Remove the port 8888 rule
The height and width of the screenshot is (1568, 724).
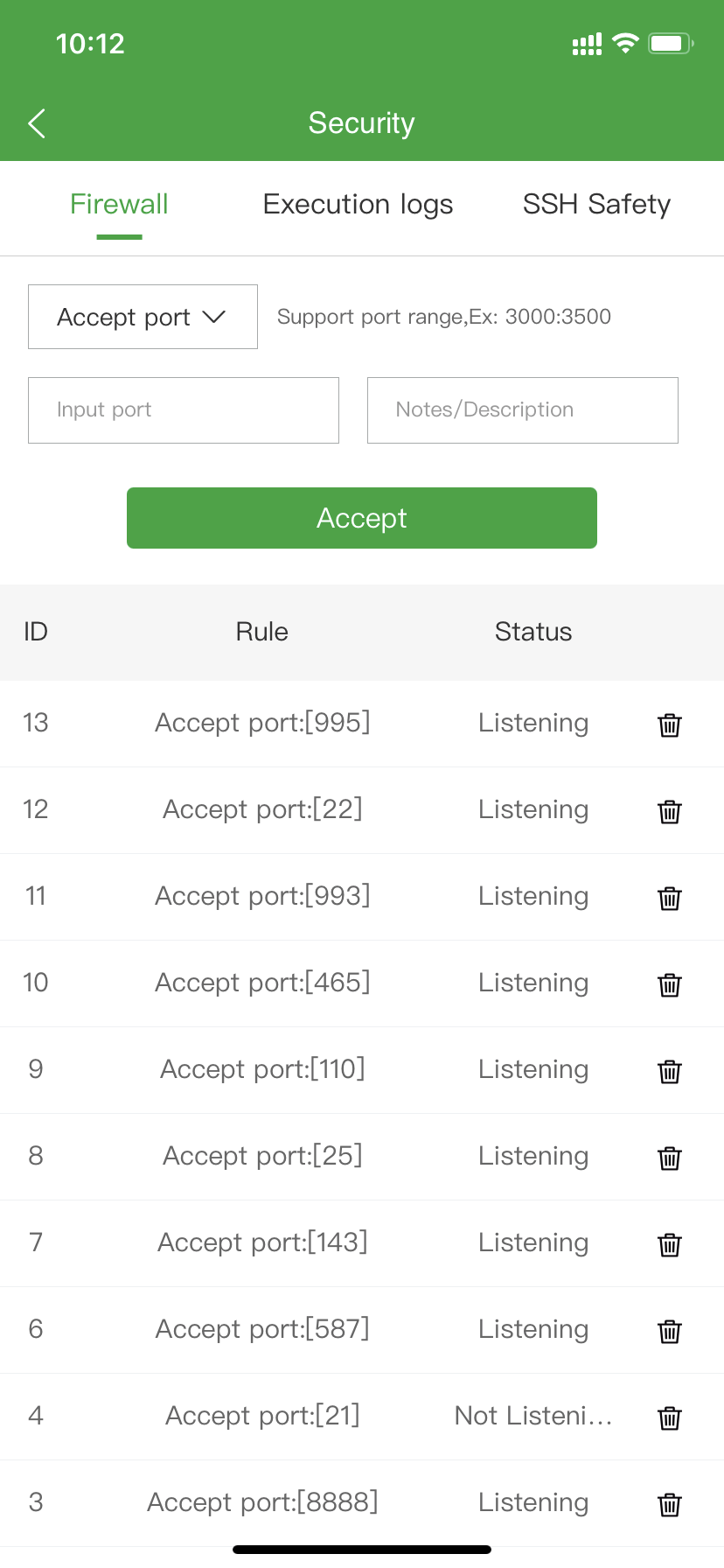[x=669, y=1504]
